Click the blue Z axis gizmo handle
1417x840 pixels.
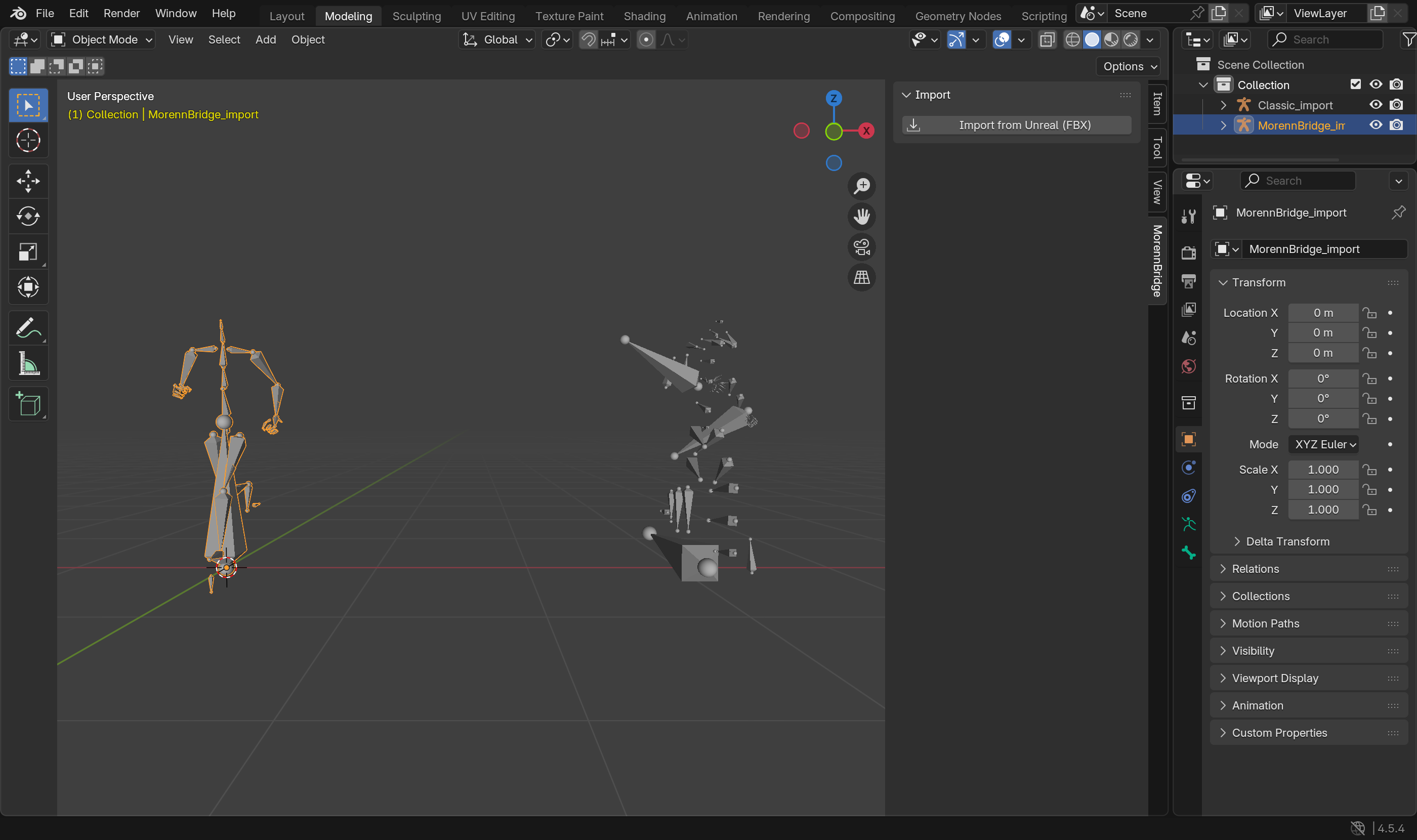point(833,99)
